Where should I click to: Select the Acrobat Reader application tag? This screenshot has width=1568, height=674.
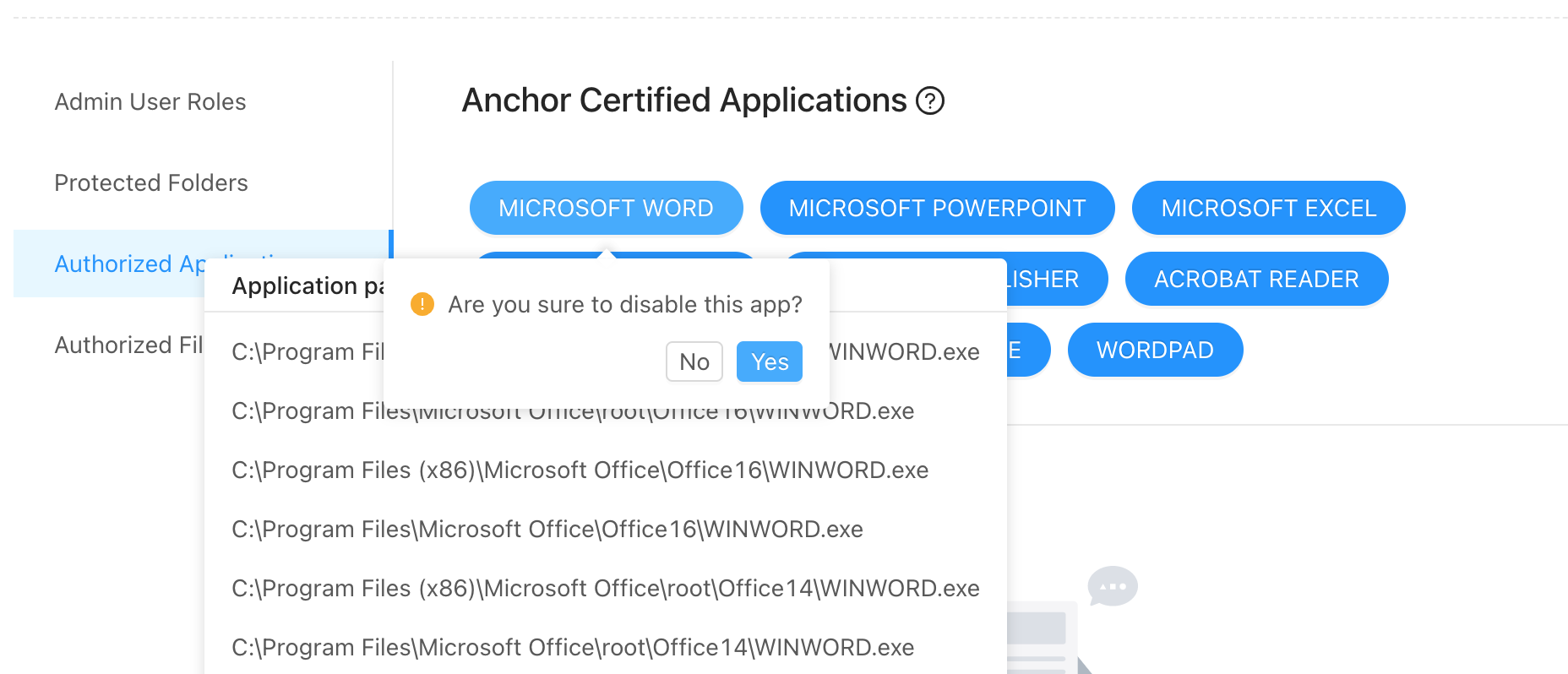[x=1257, y=279]
